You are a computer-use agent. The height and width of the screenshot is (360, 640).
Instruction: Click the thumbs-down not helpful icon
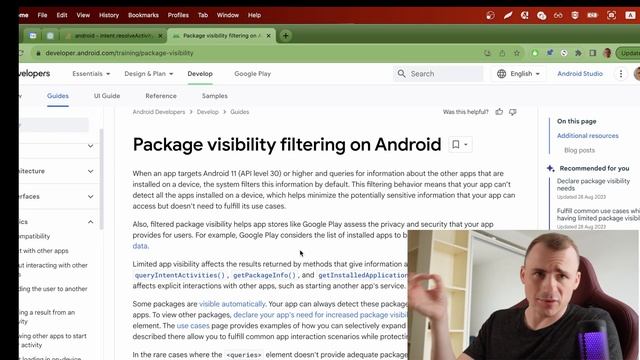click(513, 112)
